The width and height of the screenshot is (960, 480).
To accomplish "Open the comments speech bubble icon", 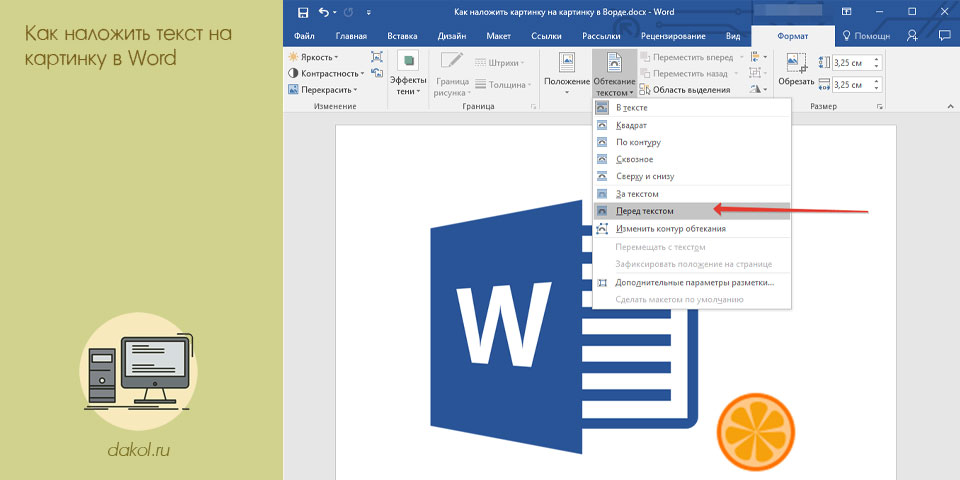I will tap(944, 36).
